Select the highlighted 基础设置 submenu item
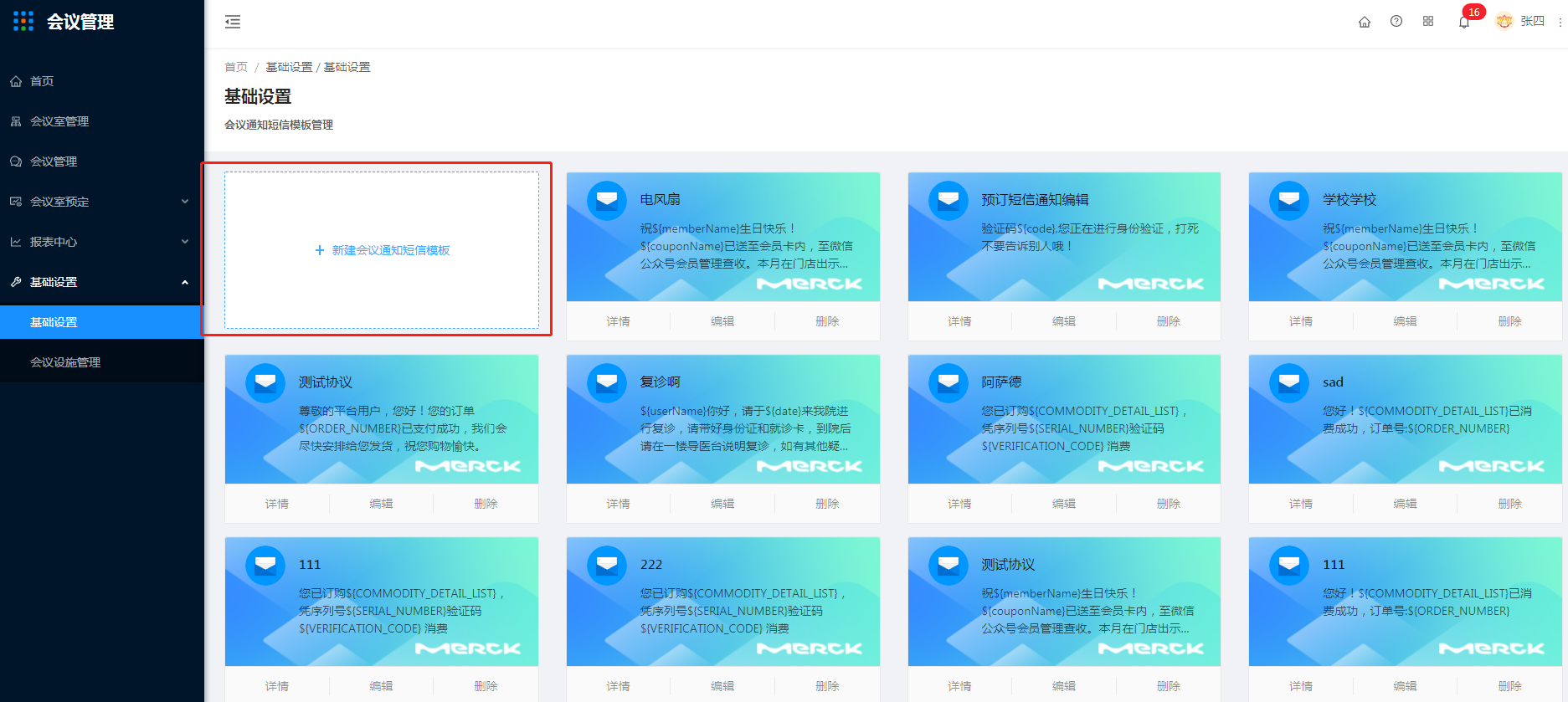This screenshot has height=702, width=1568. tap(101, 322)
